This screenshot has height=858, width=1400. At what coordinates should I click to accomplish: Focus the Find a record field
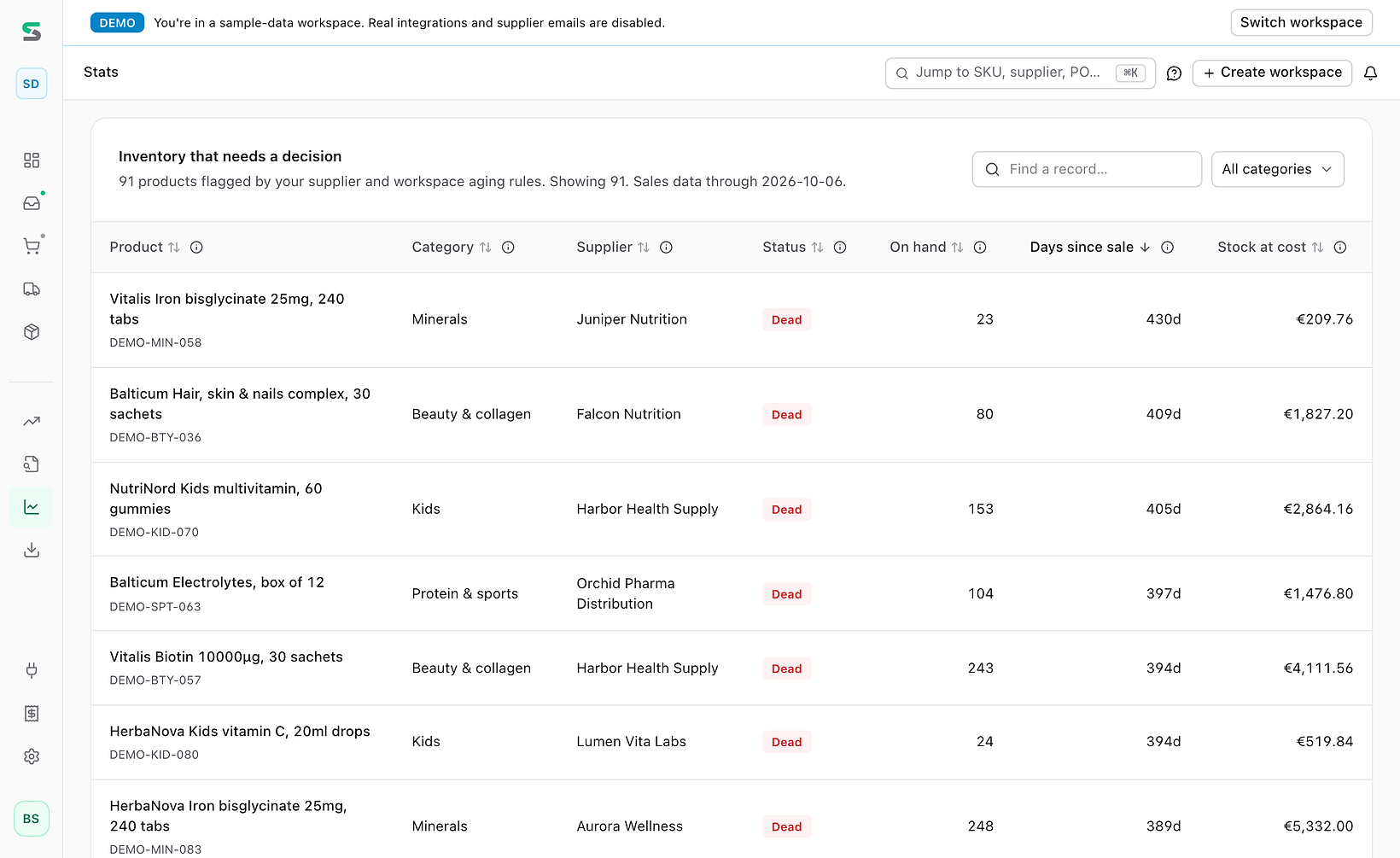(1087, 169)
